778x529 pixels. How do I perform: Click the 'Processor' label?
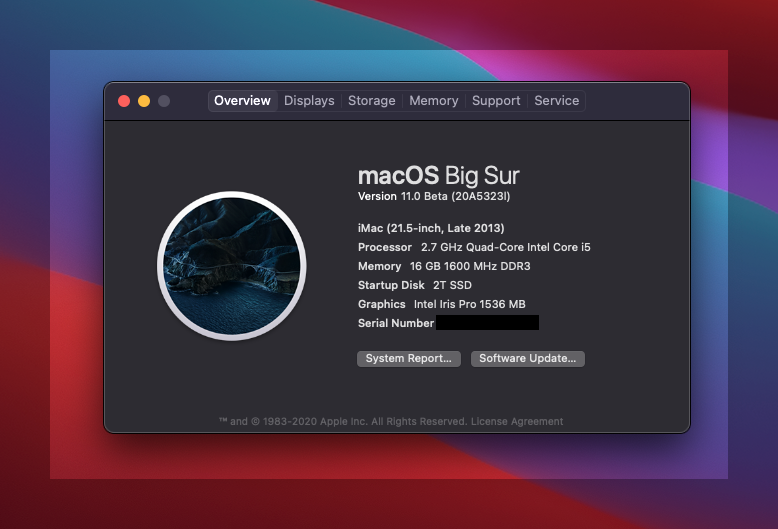385,247
